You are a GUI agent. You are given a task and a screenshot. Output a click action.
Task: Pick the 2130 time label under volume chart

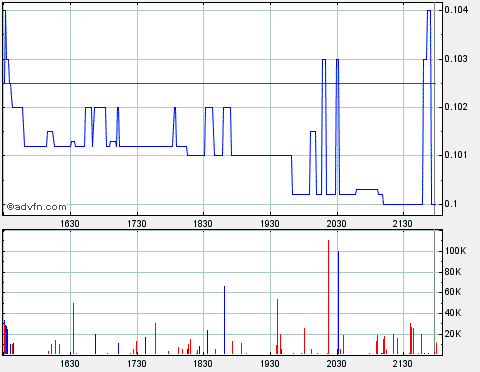403,363
